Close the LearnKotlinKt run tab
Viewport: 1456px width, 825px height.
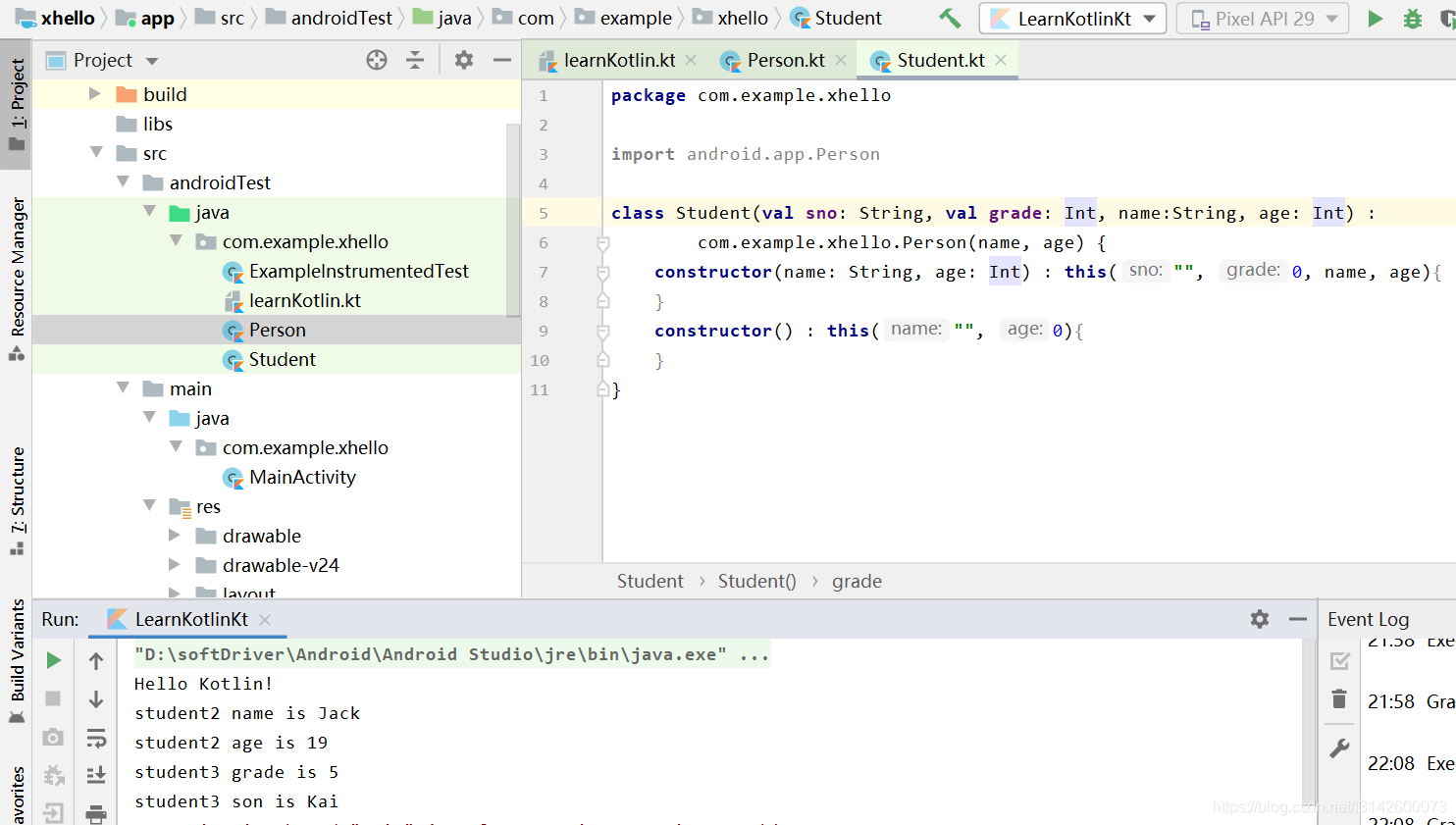click(265, 619)
